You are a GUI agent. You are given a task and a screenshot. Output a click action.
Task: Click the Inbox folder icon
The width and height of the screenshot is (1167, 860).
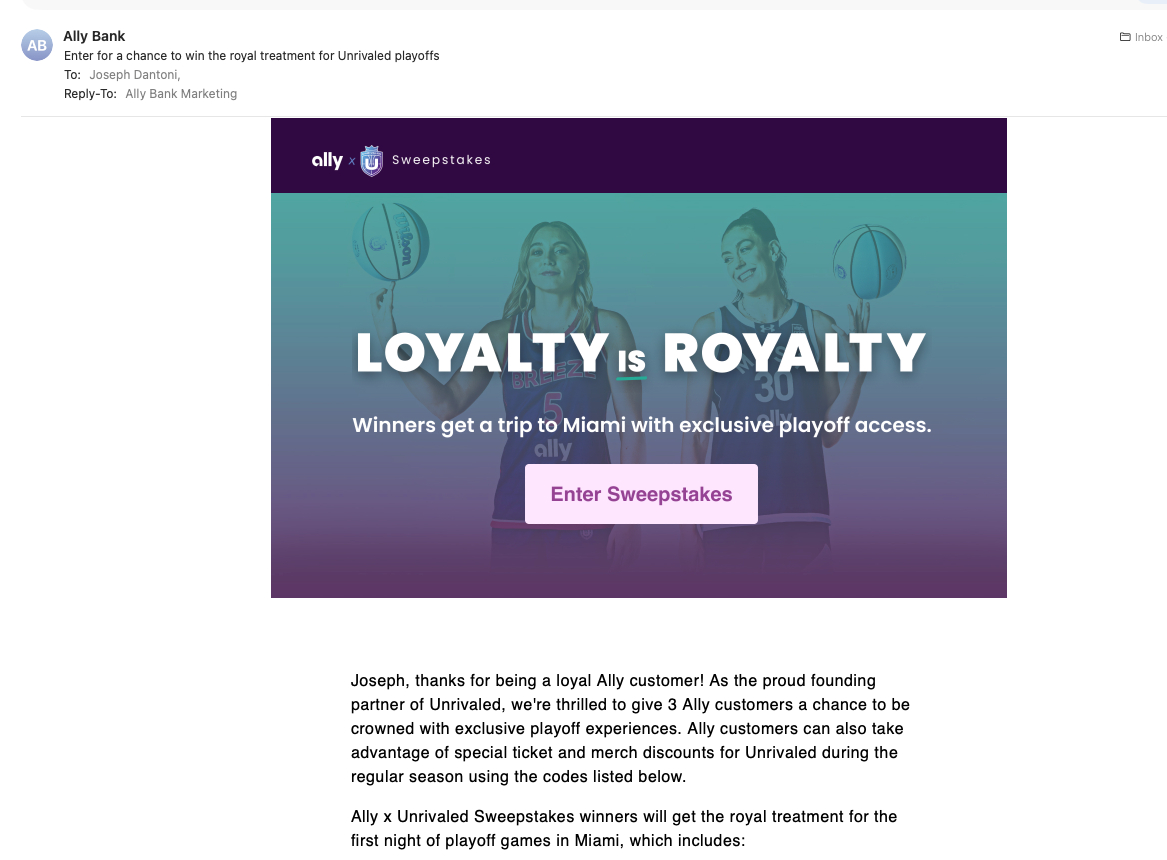pyautogui.click(x=1125, y=37)
